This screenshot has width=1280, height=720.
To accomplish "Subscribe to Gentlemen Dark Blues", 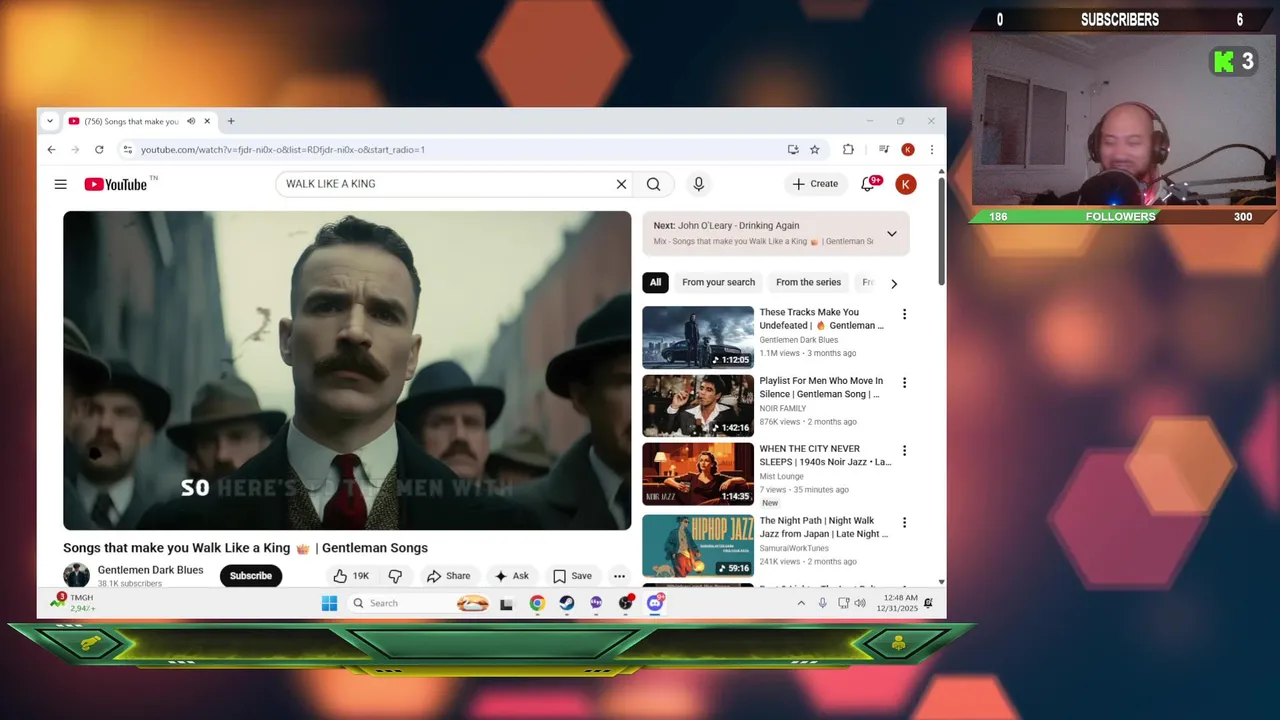I will point(251,576).
